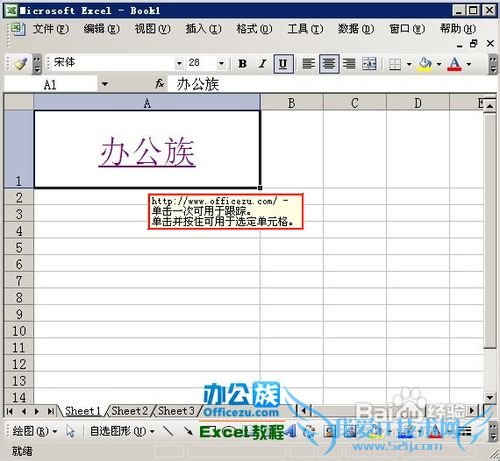This screenshot has width=500, height=461.
Task: Toggle Bold formatting
Action: [243, 63]
